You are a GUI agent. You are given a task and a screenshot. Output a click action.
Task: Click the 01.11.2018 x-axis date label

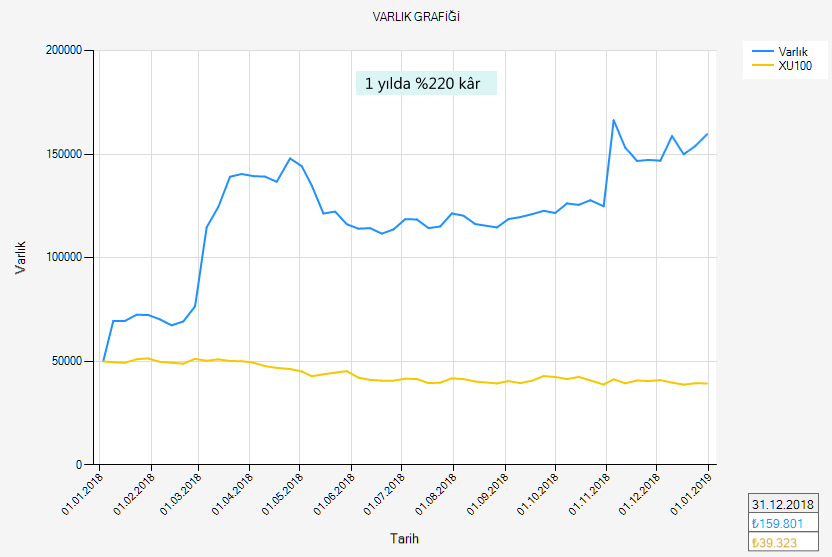tap(588, 493)
